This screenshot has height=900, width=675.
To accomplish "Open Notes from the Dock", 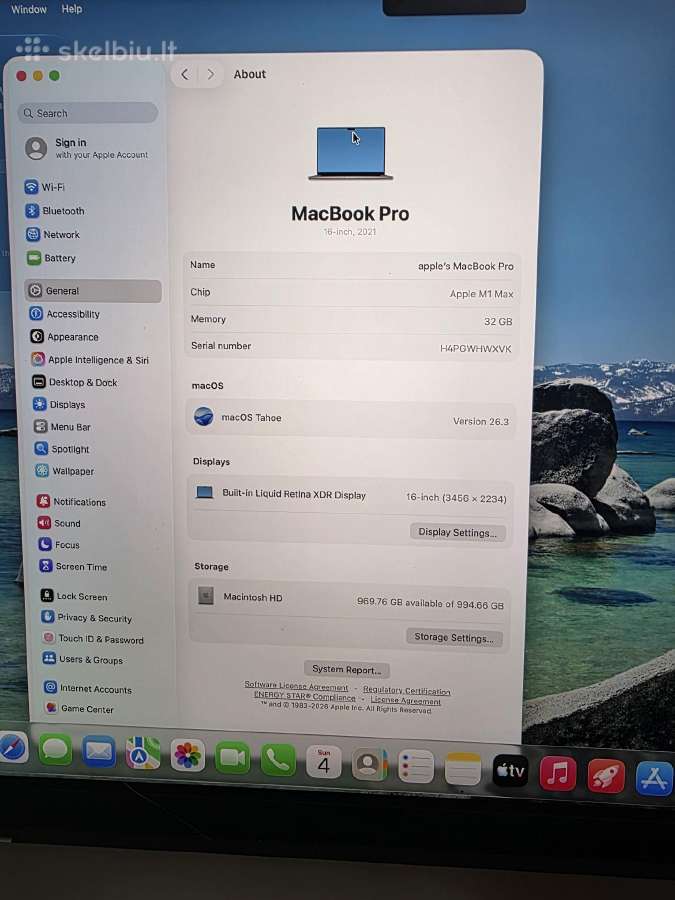I will pyautogui.click(x=463, y=769).
